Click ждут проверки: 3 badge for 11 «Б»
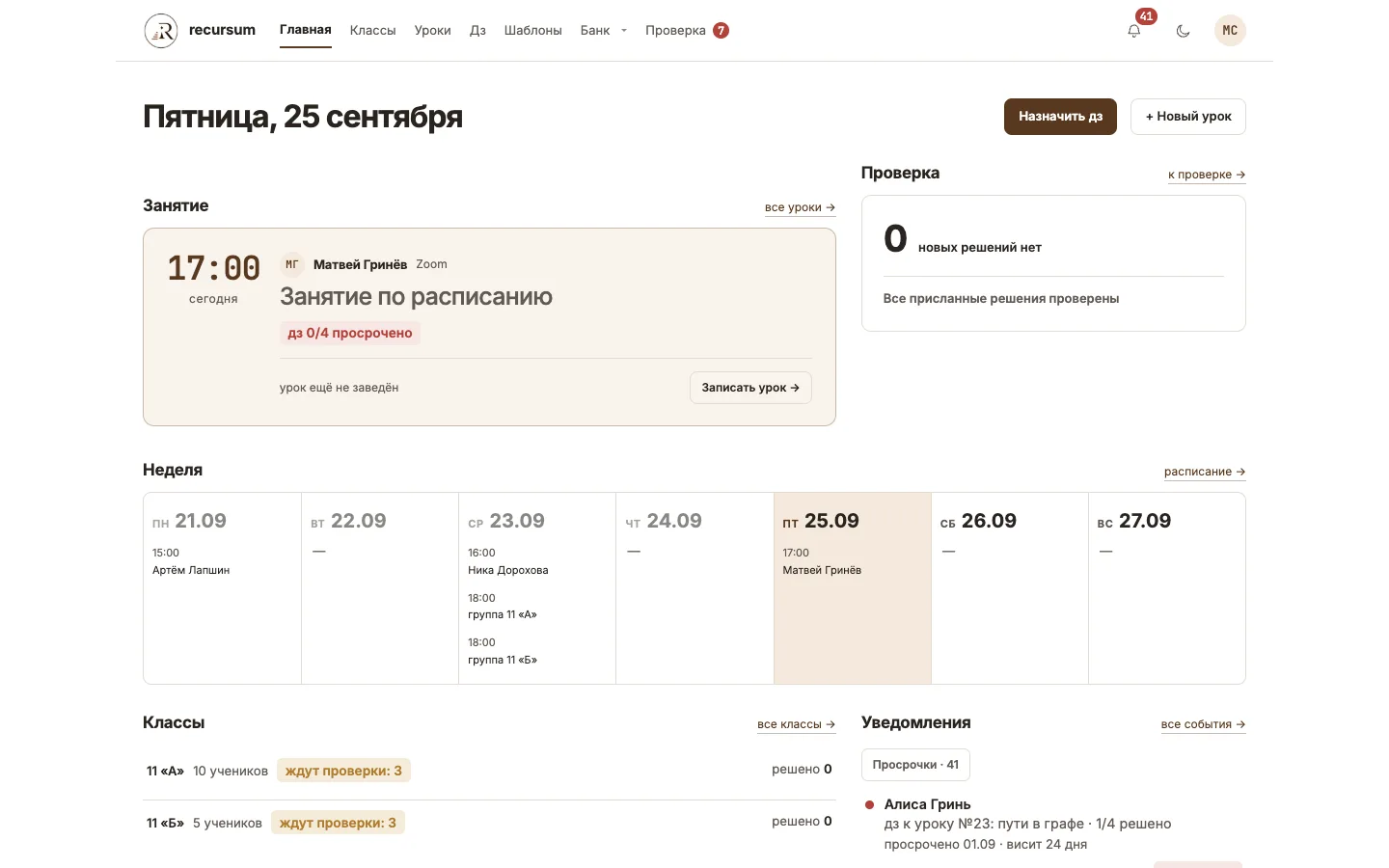 pos(338,823)
